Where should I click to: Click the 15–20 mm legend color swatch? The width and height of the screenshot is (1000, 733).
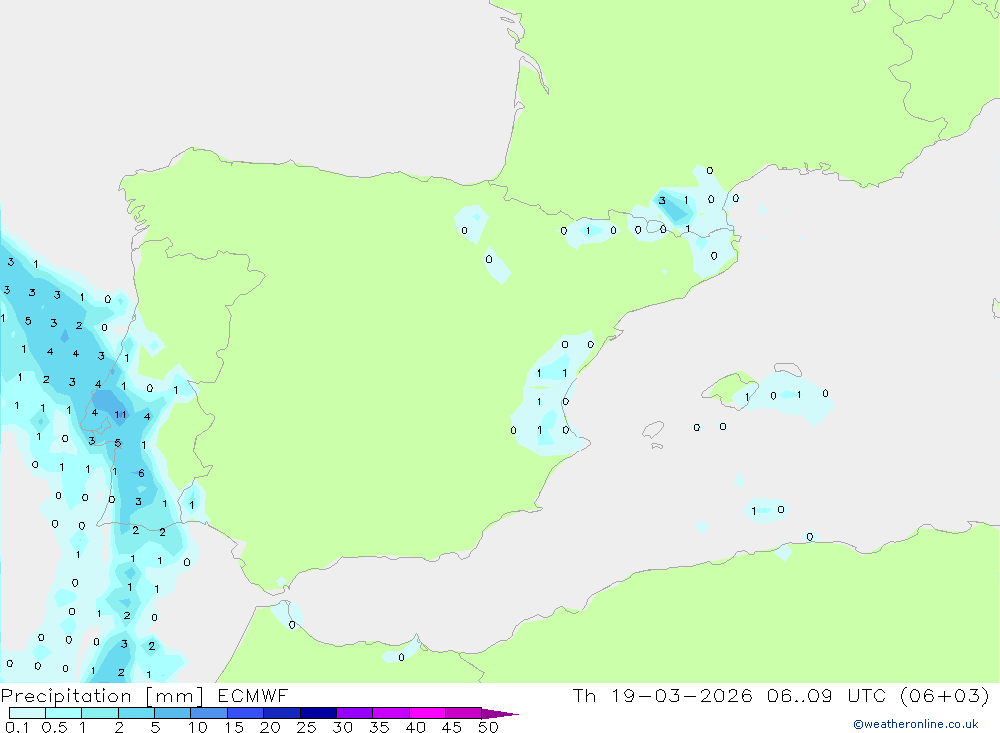tap(245, 713)
